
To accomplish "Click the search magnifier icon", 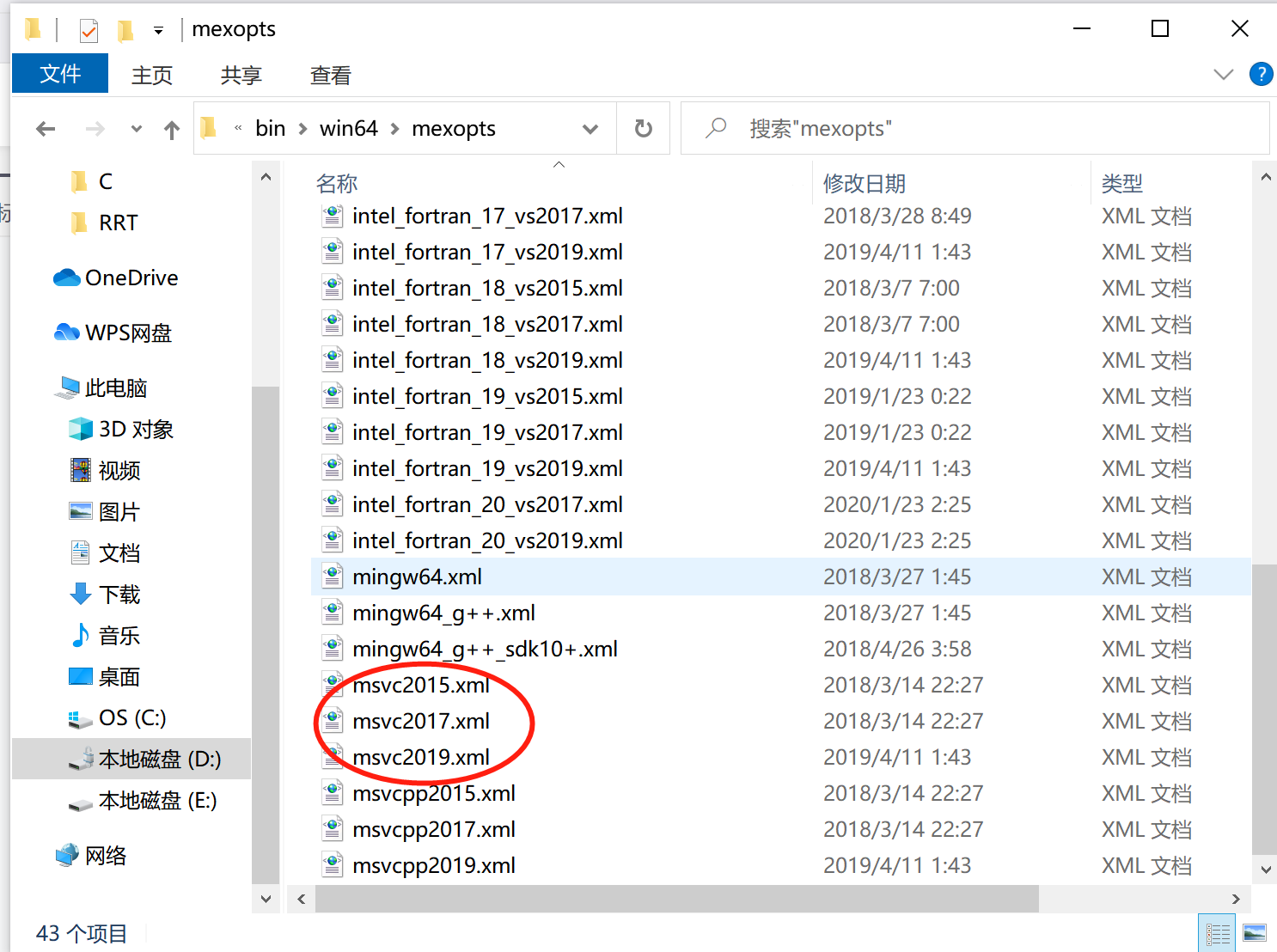I will tap(716, 127).
